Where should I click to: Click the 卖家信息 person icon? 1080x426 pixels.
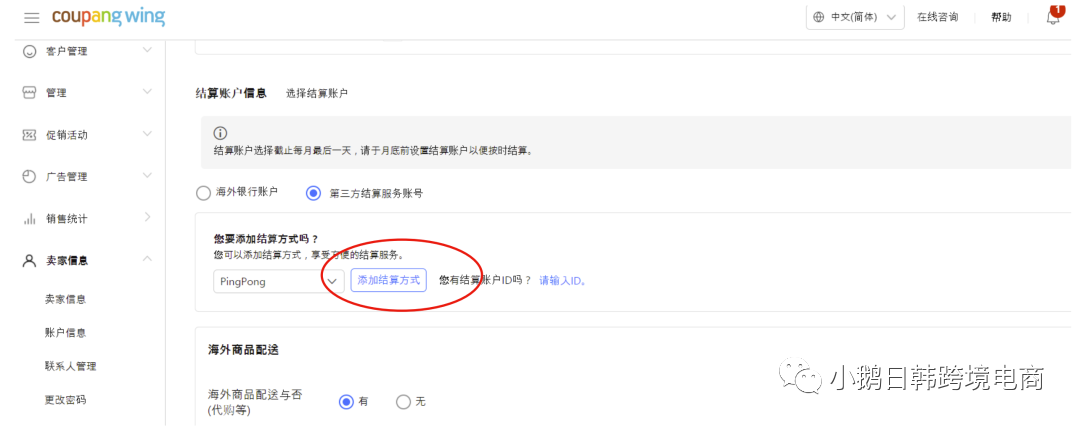click(x=29, y=261)
